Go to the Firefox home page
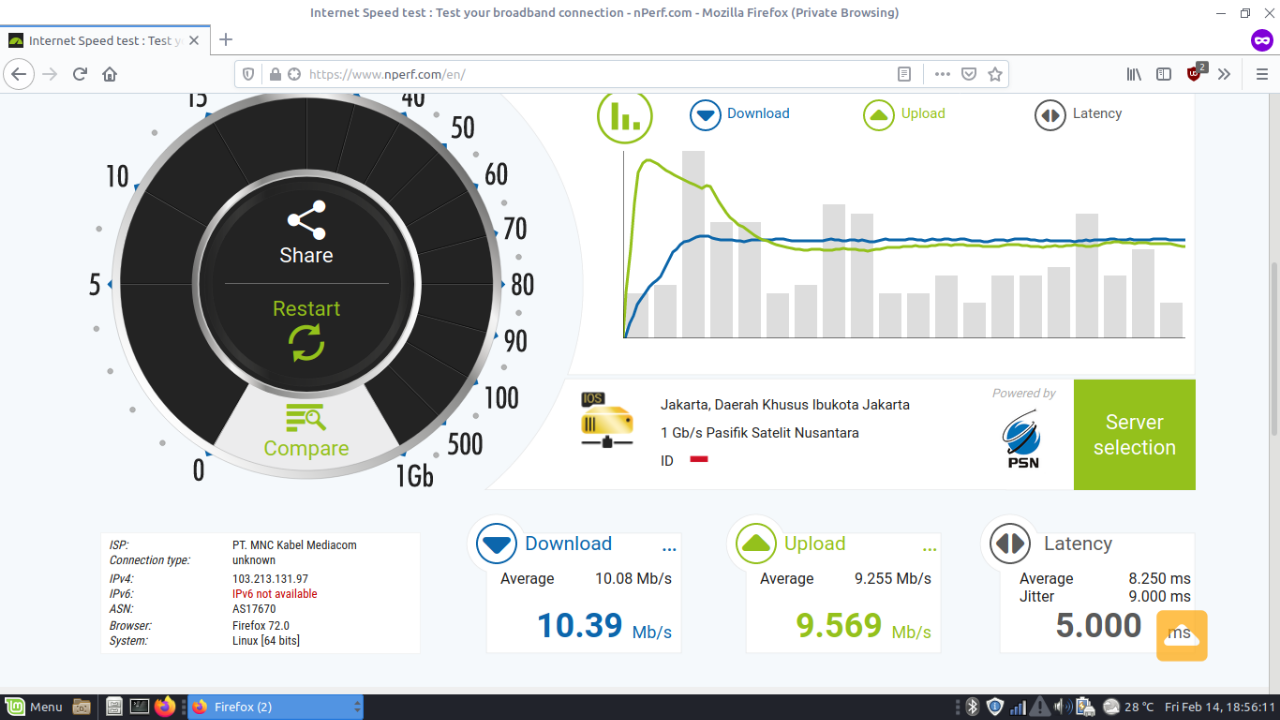Image resolution: width=1280 pixels, height=720 pixels. [x=110, y=74]
